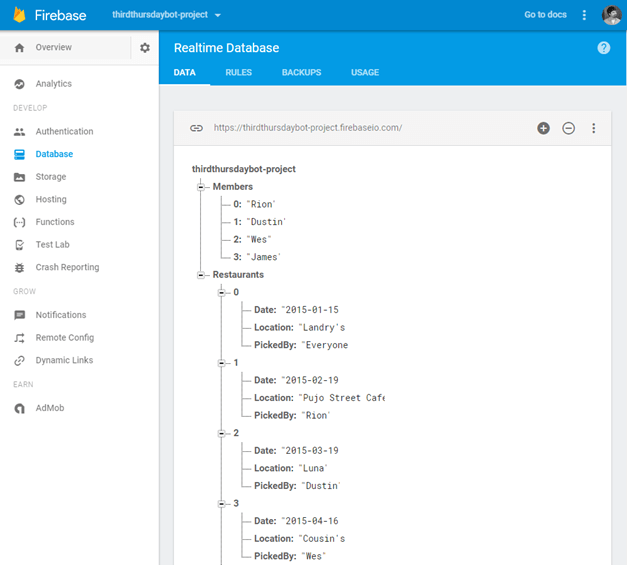Viewport: 627px width, 565px height.
Task: Click Date value "2015-01-15"
Action: click(x=310, y=310)
